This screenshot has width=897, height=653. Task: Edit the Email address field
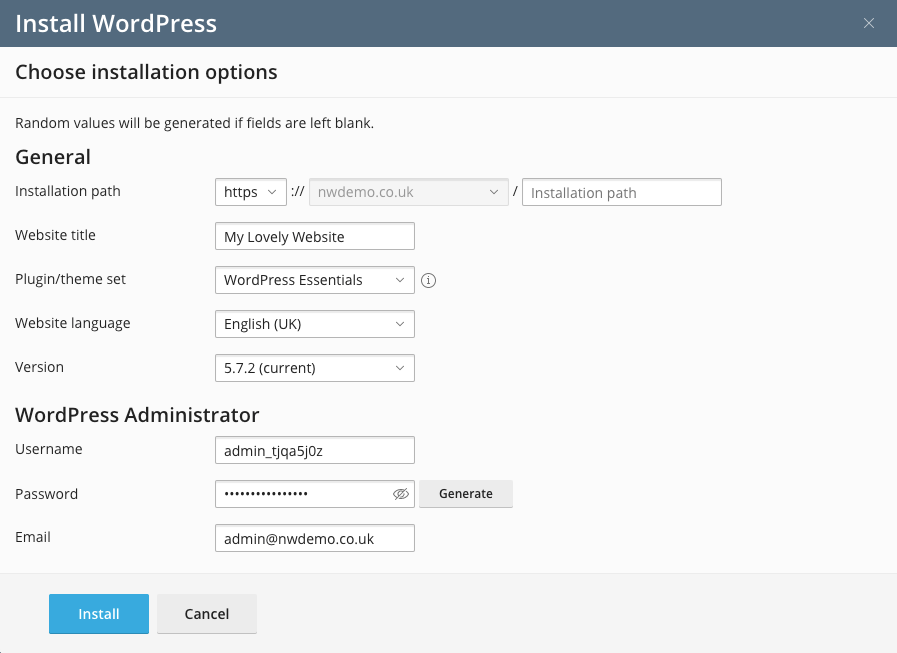[x=315, y=538]
